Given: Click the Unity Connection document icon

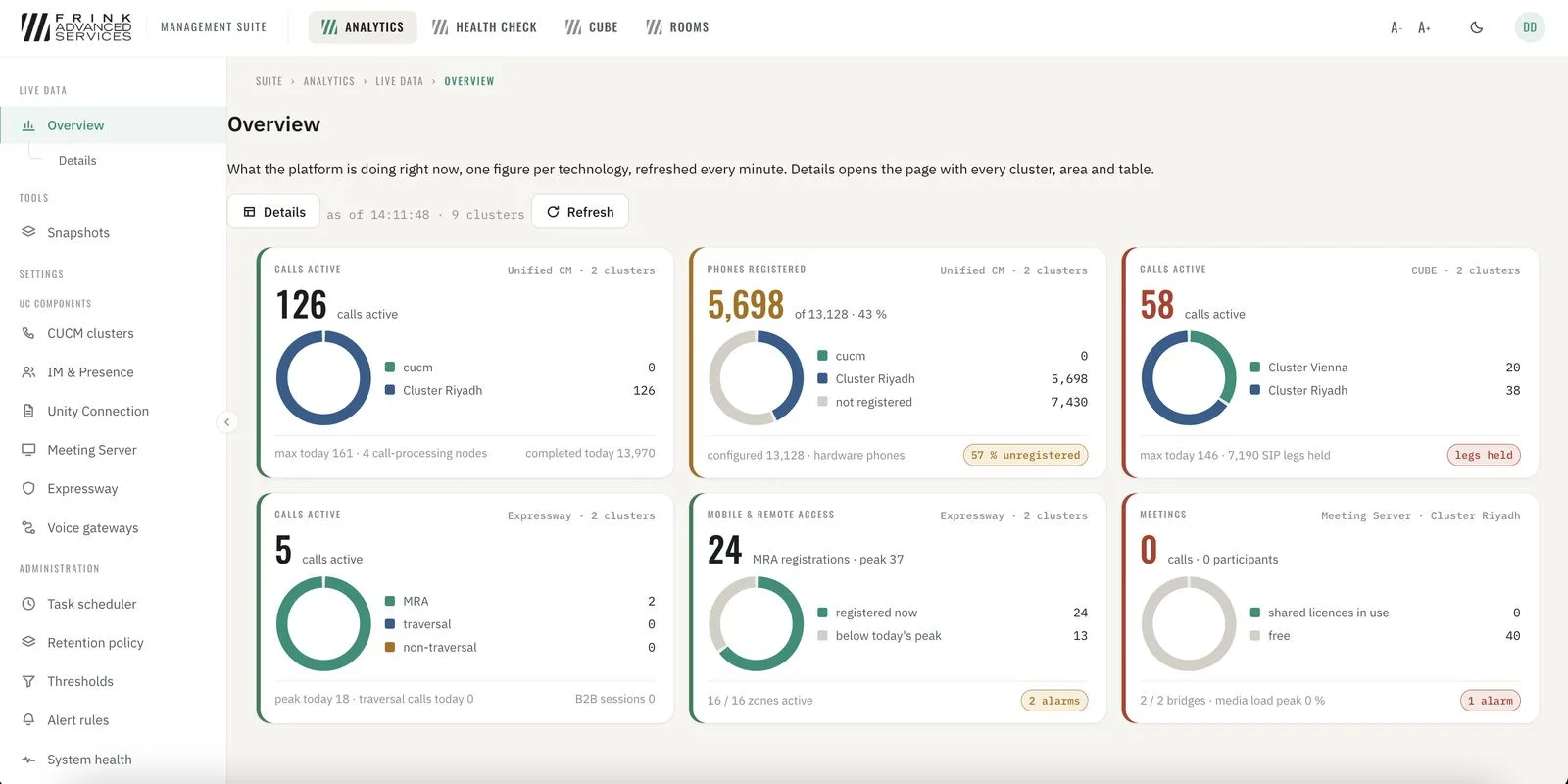Looking at the screenshot, I should pos(28,411).
